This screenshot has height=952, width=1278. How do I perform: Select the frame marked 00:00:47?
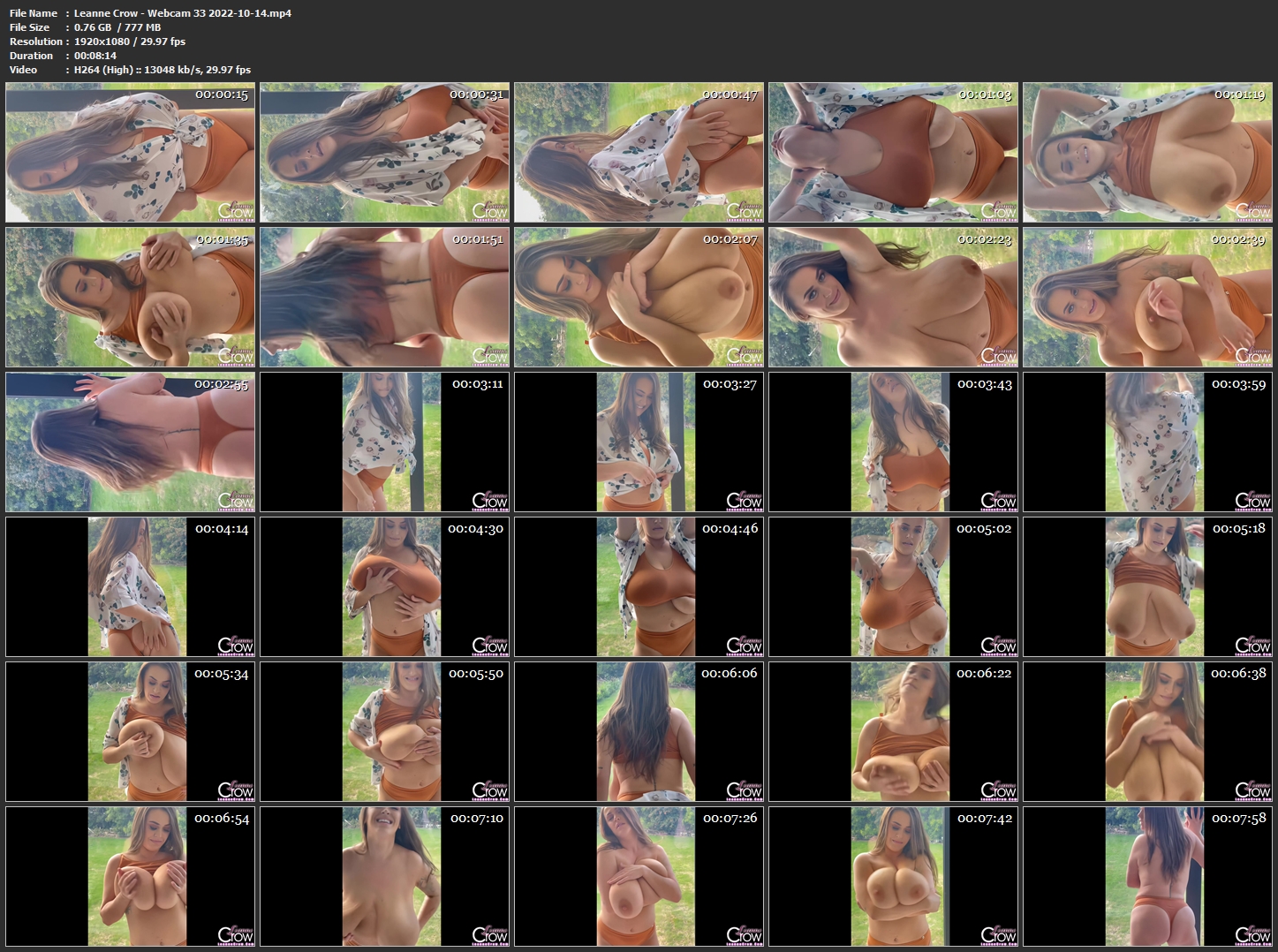[639, 153]
